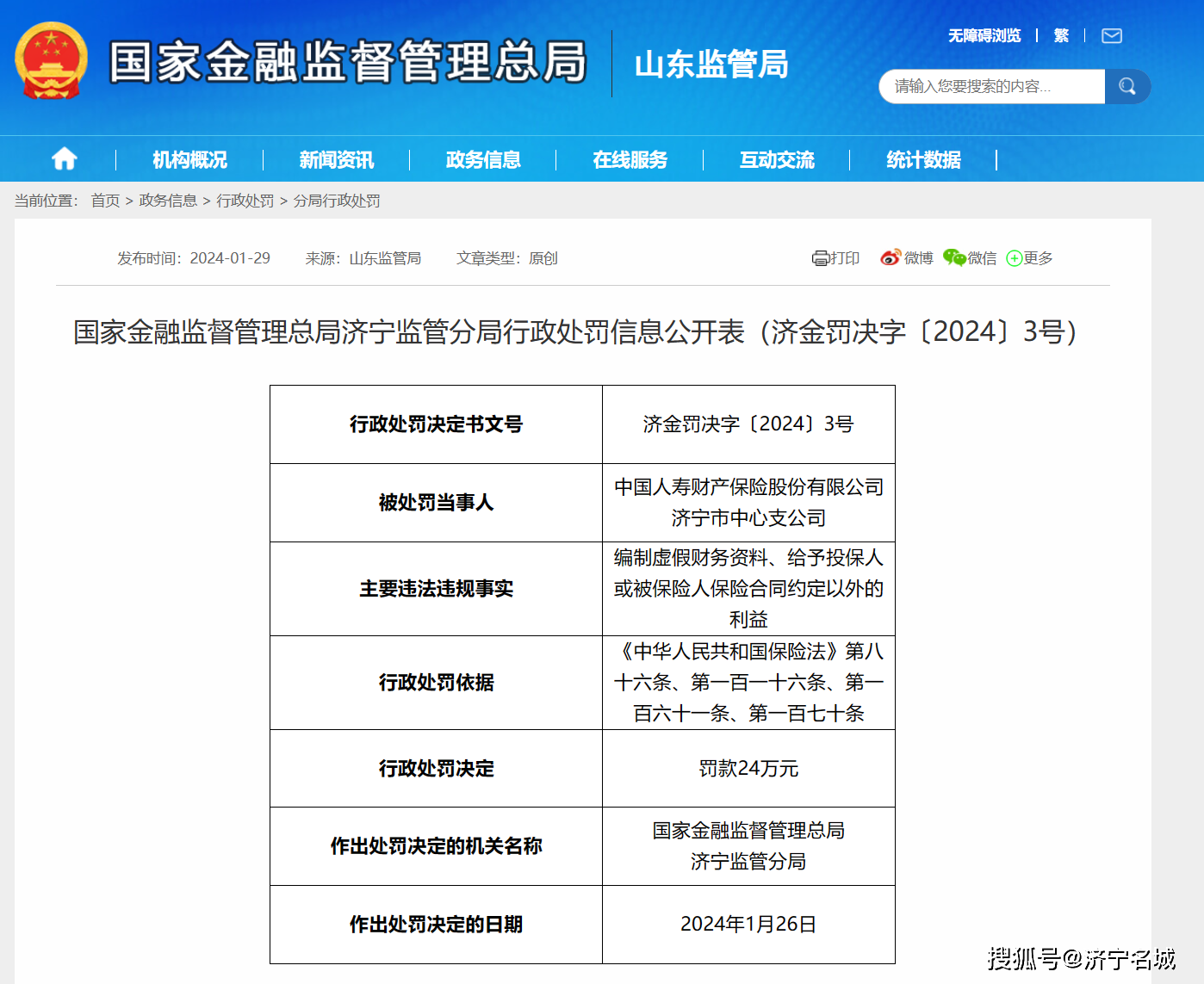Click 微信 share label
The image size is (1204, 984).
[x=982, y=258]
